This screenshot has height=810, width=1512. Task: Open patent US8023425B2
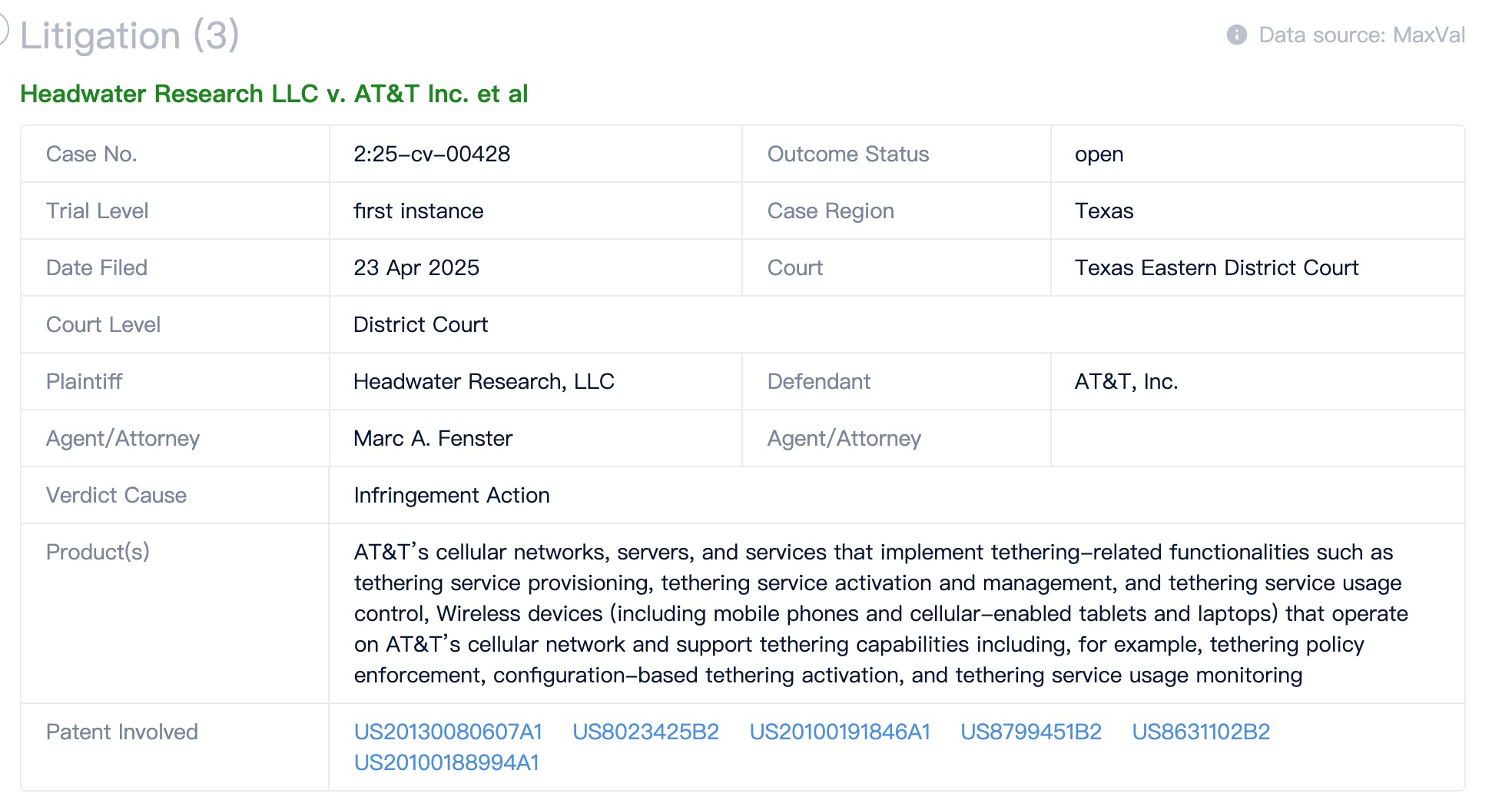[x=645, y=732]
